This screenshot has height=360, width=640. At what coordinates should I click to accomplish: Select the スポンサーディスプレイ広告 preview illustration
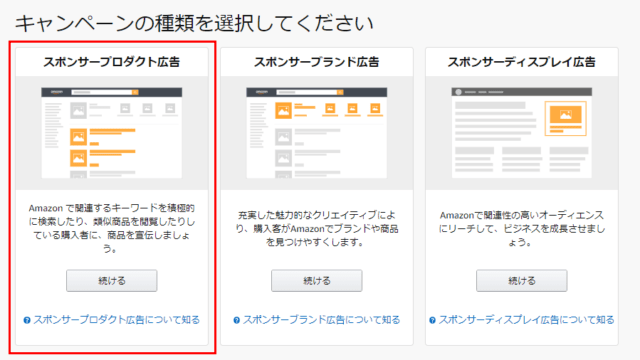point(521,133)
